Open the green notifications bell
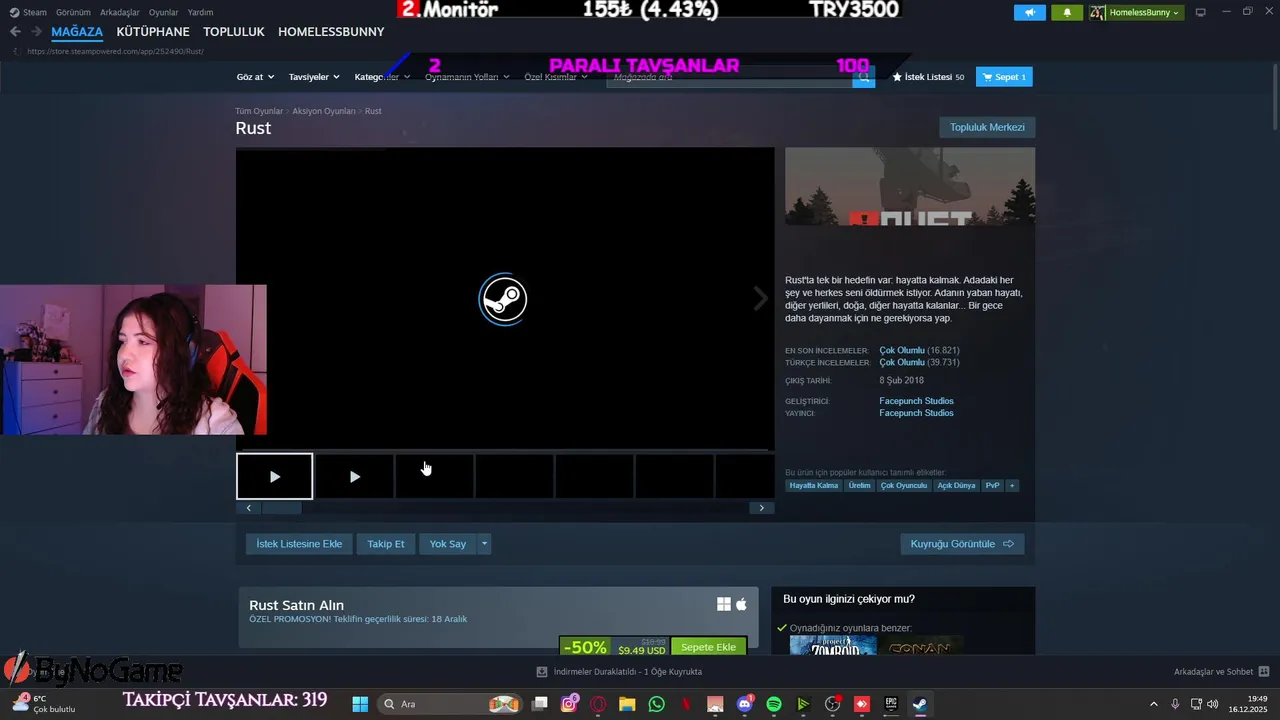The width and height of the screenshot is (1280, 720). 1067,12
